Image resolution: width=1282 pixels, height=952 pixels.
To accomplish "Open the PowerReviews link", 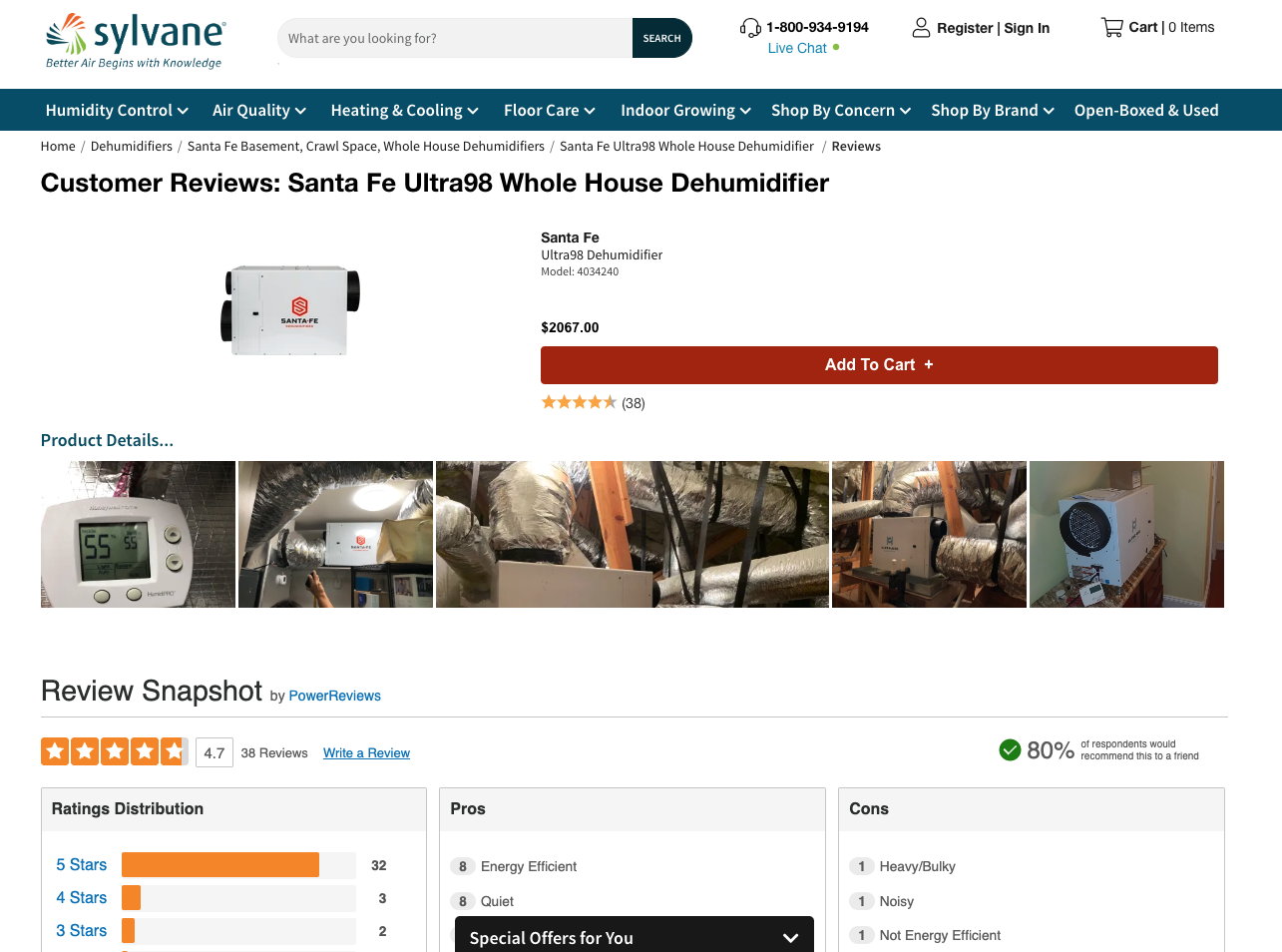I will [334, 696].
